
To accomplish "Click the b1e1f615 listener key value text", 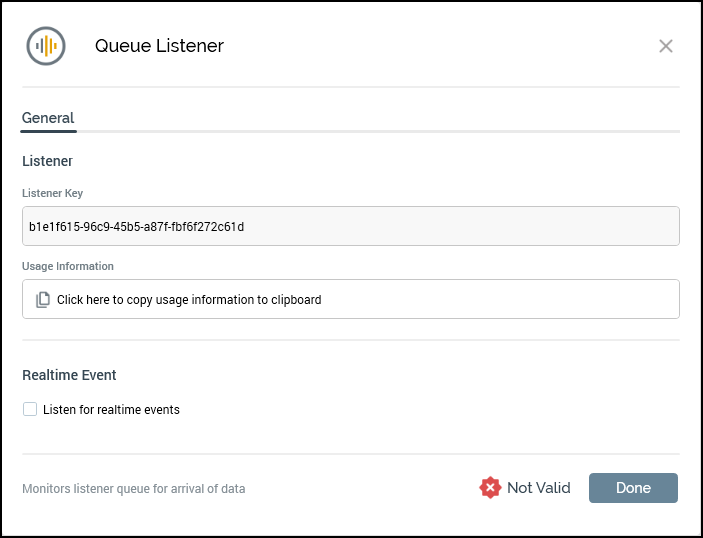I will point(137,227).
